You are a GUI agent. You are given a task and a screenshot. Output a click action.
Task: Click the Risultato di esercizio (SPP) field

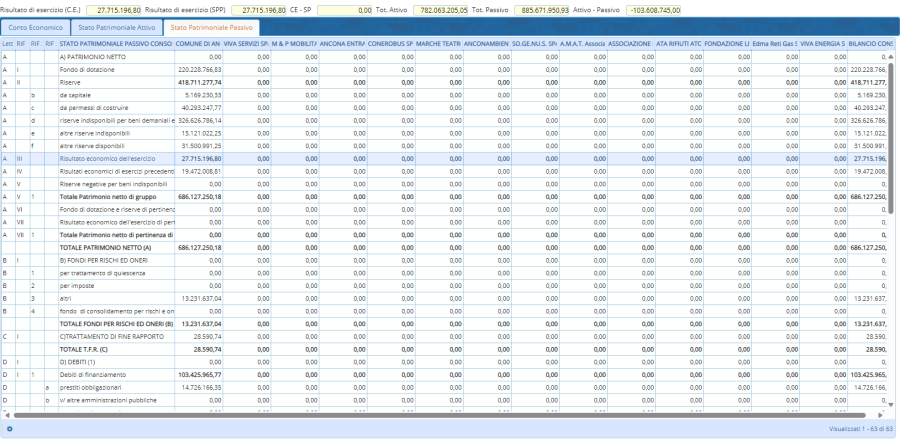tap(260, 9)
